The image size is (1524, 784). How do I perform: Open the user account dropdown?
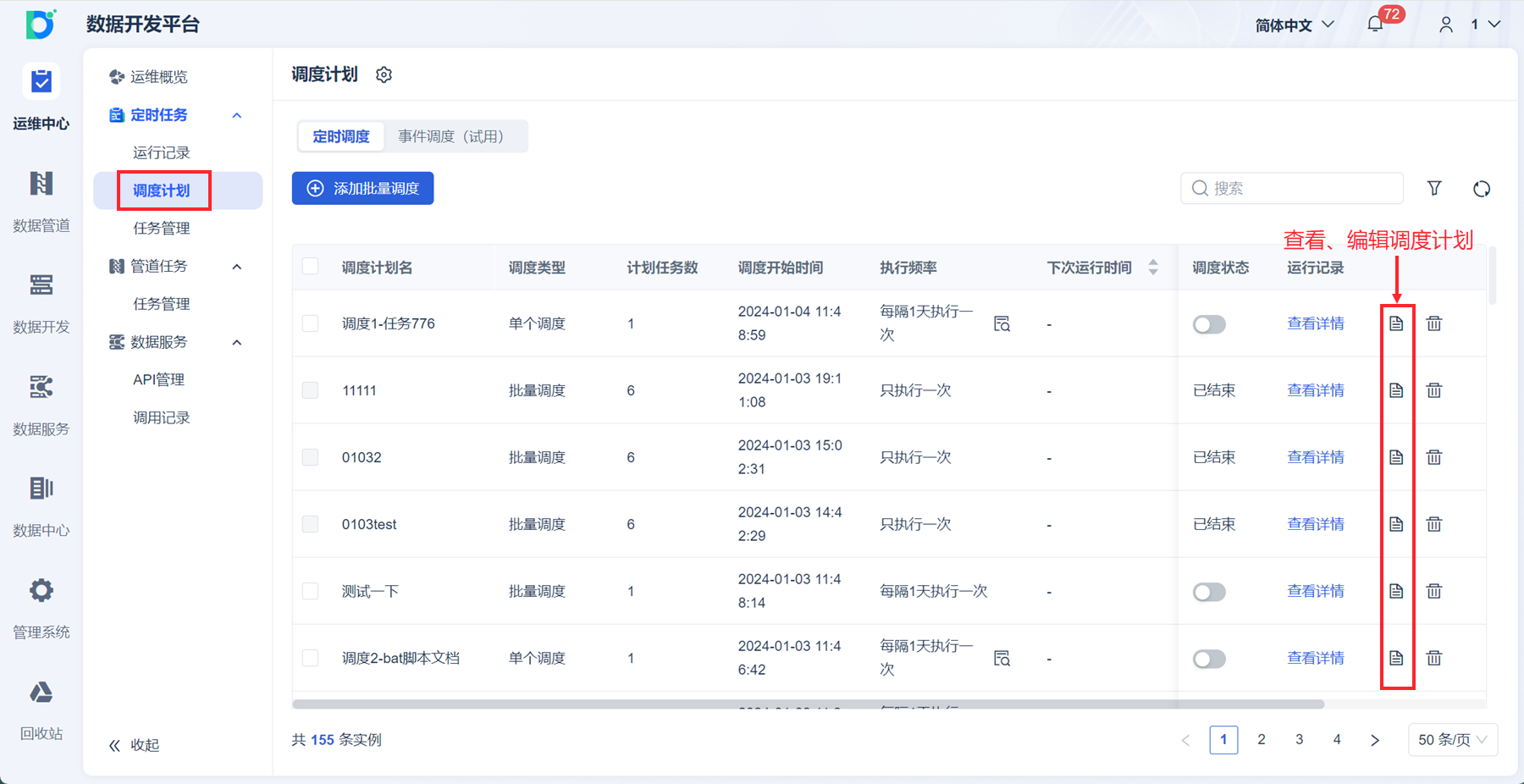(1470, 25)
